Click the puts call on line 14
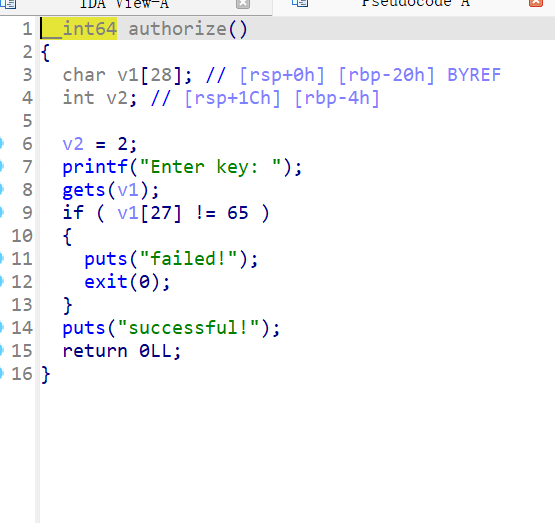 point(84,328)
